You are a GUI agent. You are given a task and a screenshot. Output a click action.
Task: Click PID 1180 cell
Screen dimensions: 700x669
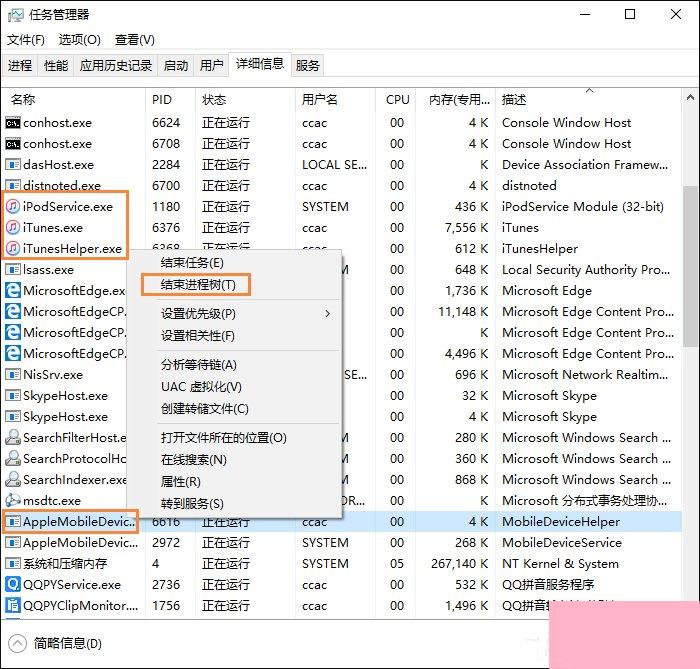166,207
